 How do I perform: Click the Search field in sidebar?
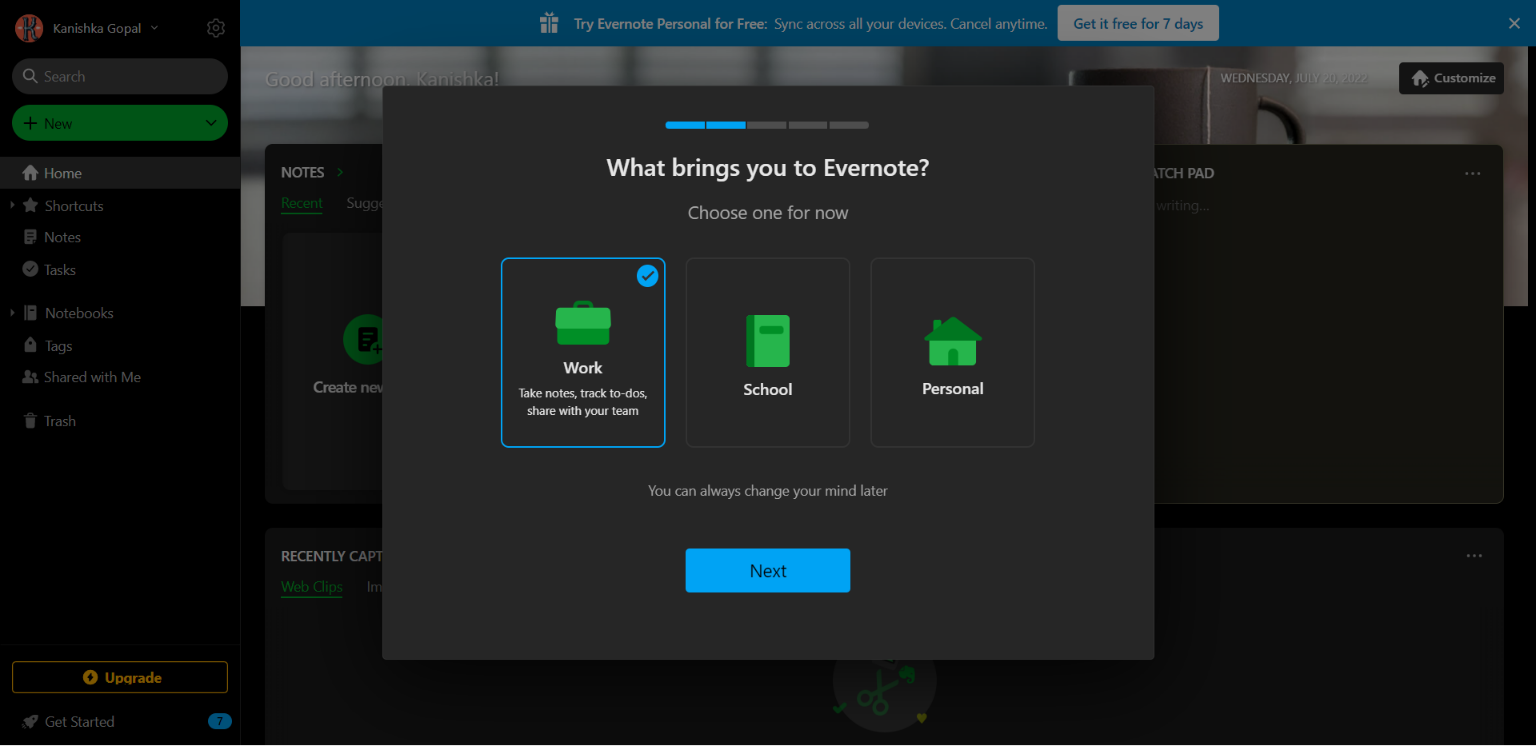[x=120, y=76]
